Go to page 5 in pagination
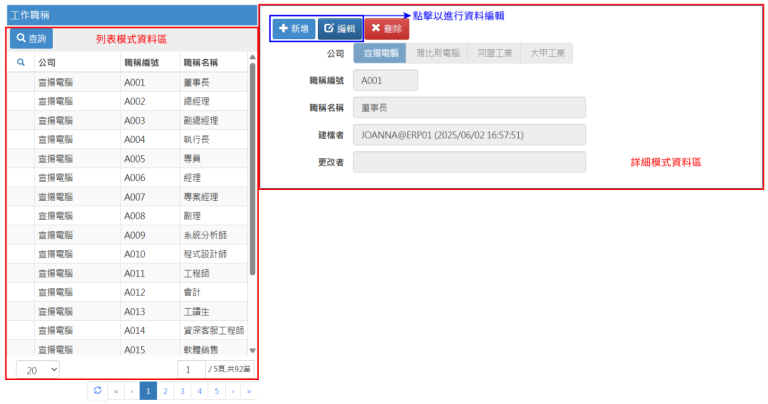The height and width of the screenshot is (404, 768). [216, 391]
